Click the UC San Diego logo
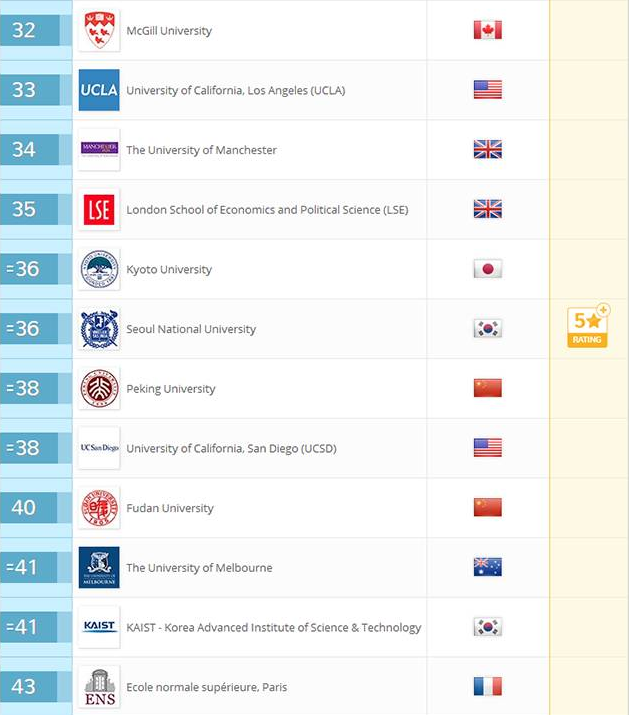 [99, 448]
